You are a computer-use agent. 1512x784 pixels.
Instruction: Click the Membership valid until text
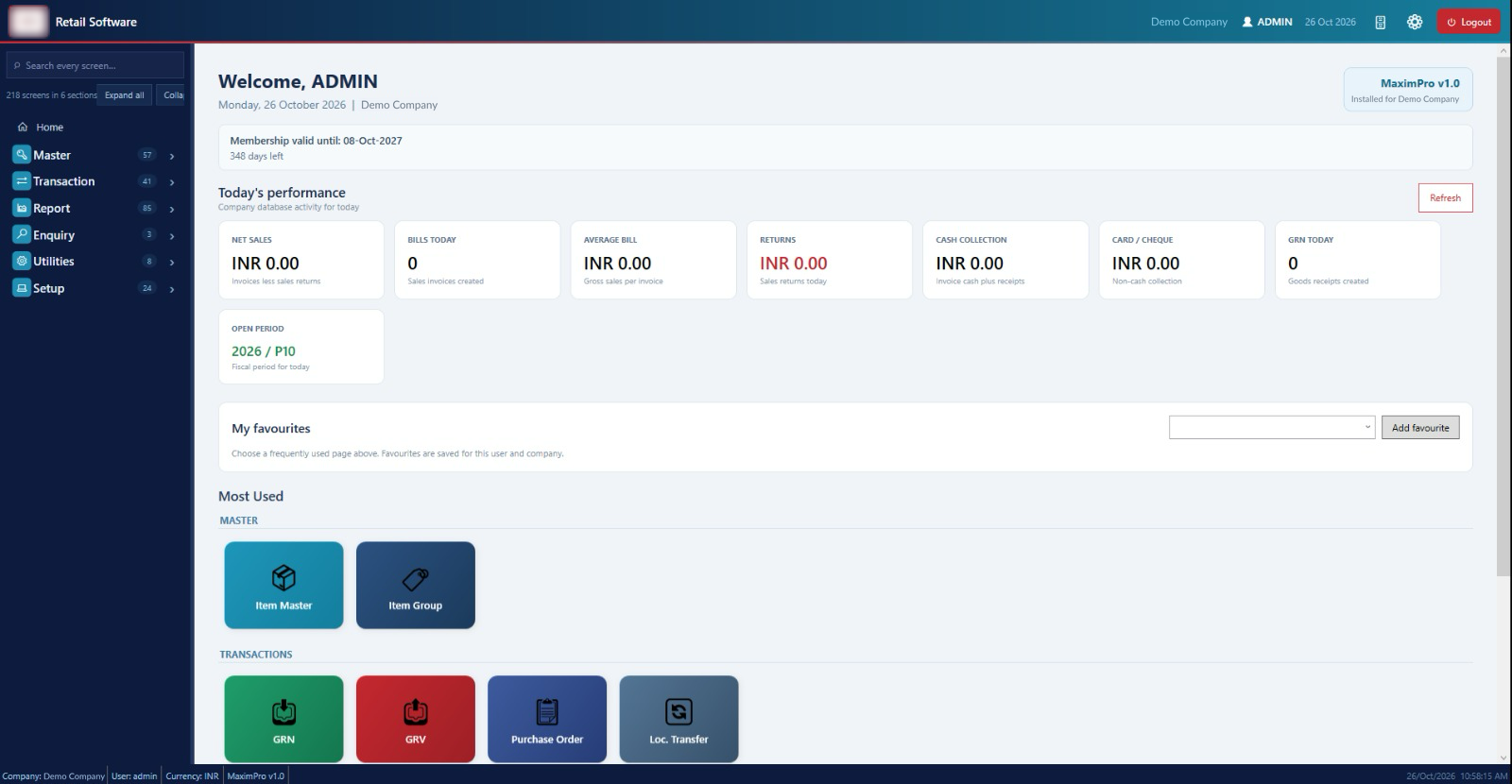pos(316,141)
